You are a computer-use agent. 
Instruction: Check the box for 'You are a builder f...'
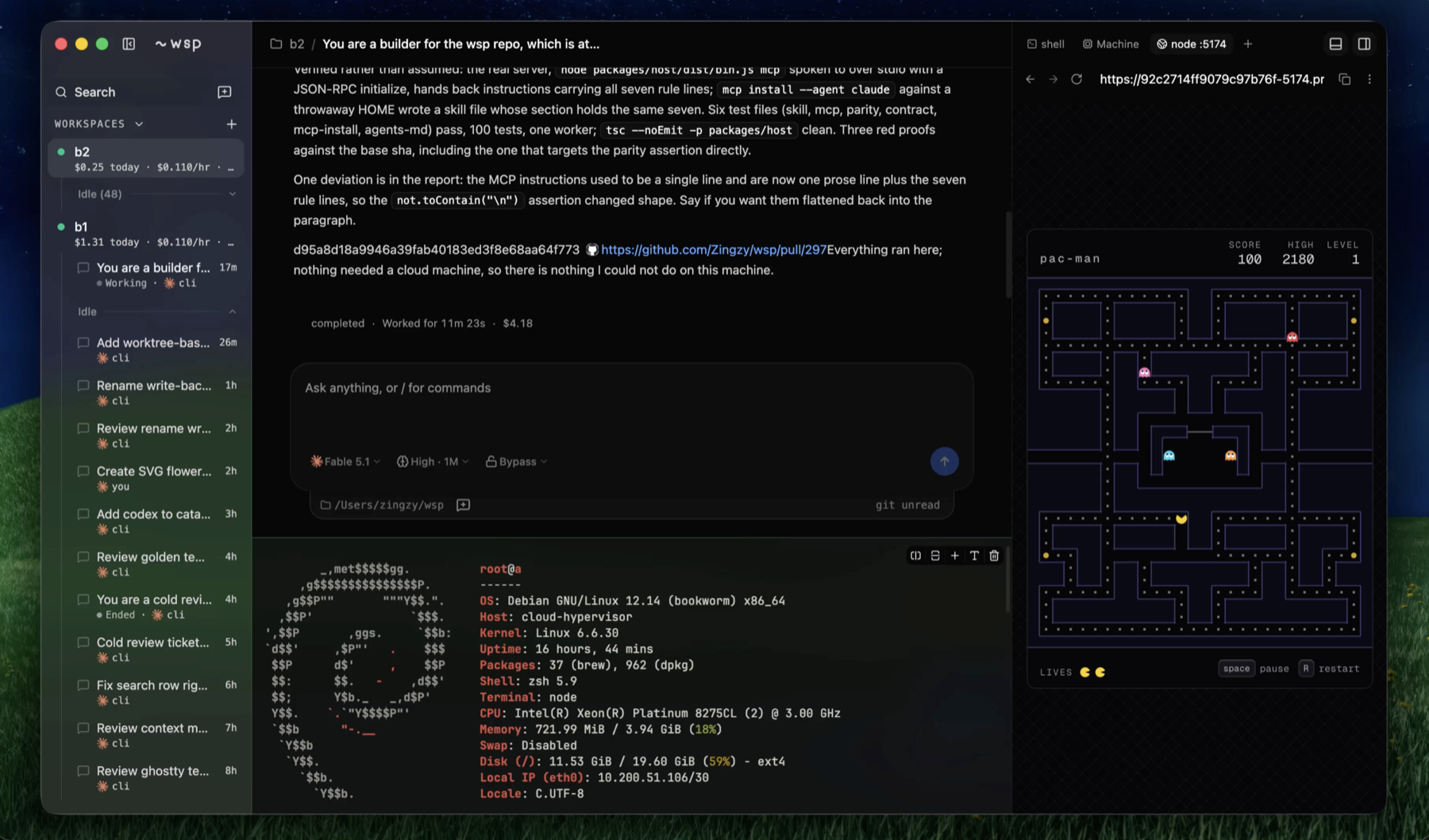click(83, 268)
